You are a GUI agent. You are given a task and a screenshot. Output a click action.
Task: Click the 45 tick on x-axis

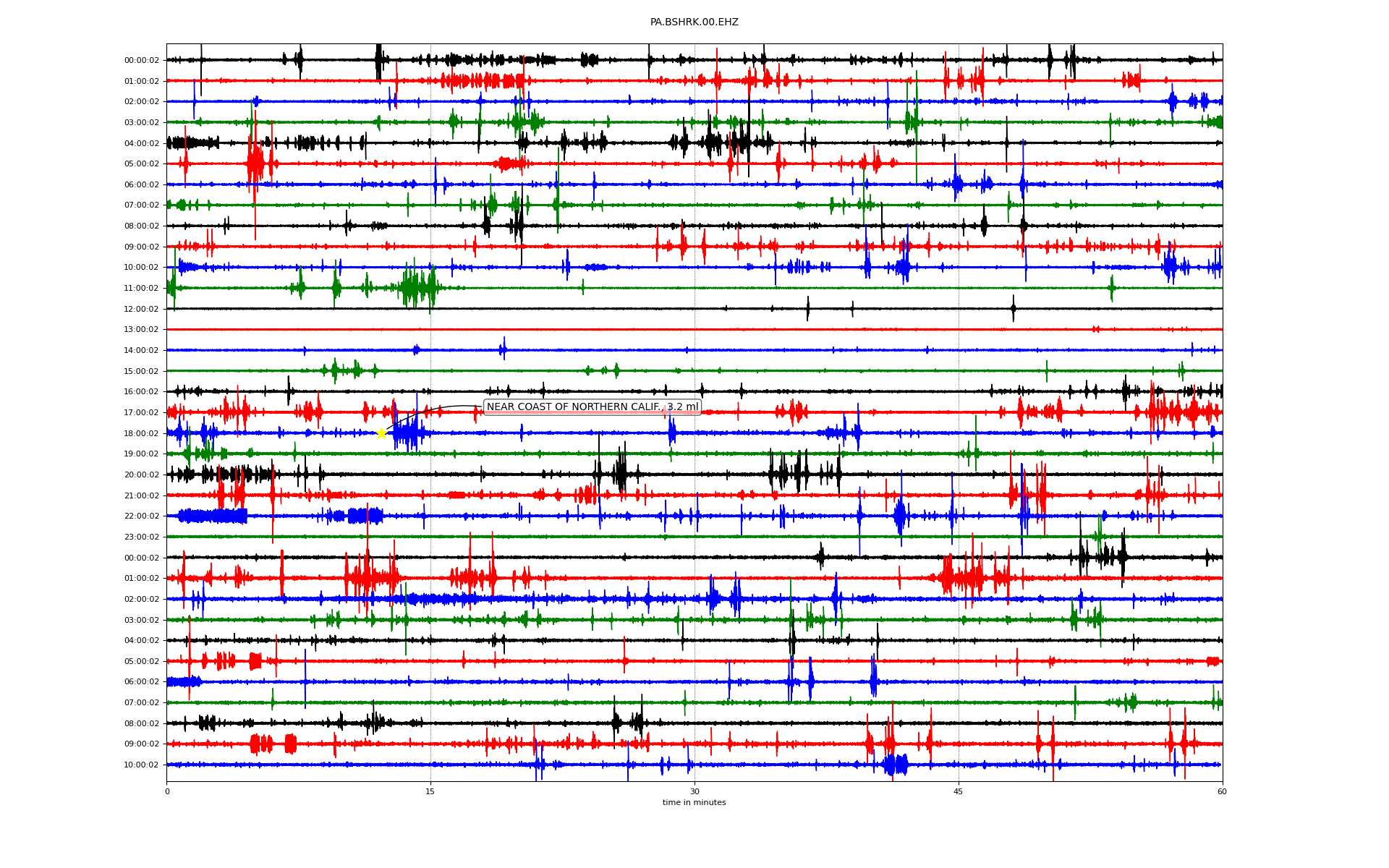pyautogui.click(x=959, y=791)
